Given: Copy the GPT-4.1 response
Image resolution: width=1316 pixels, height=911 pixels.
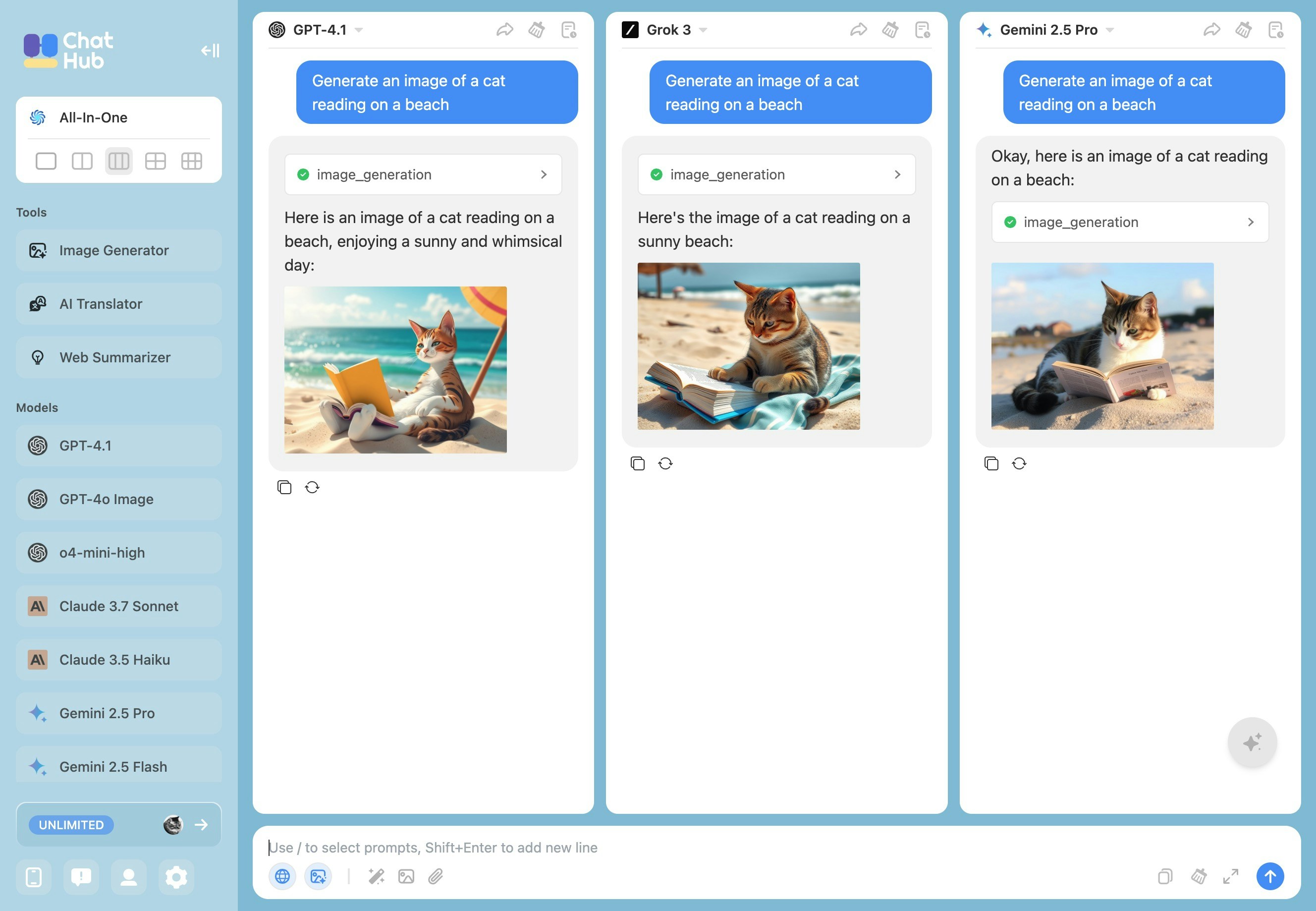Looking at the screenshot, I should tap(284, 487).
